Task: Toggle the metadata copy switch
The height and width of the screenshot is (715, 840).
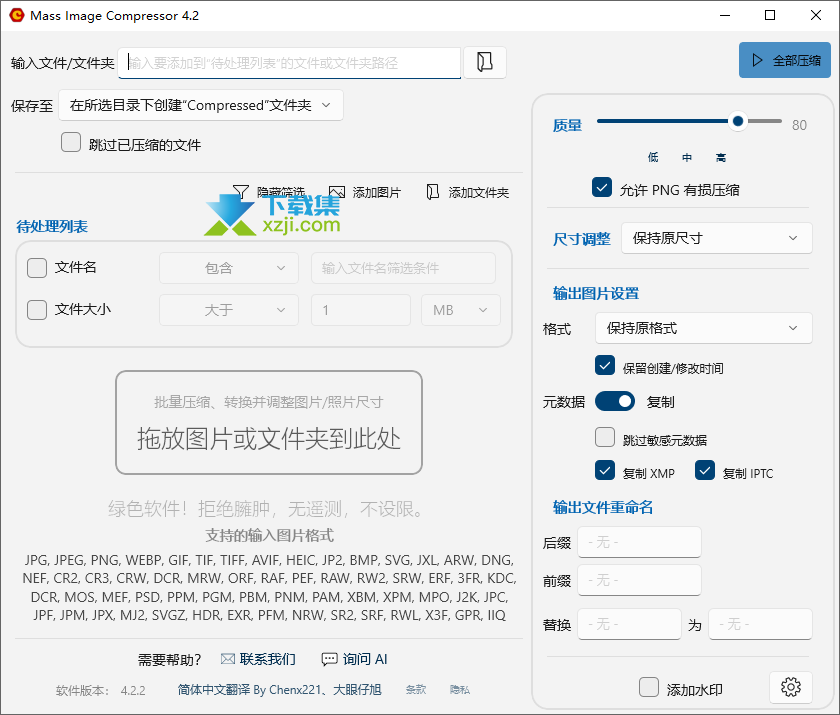Action: tap(615, 401)
